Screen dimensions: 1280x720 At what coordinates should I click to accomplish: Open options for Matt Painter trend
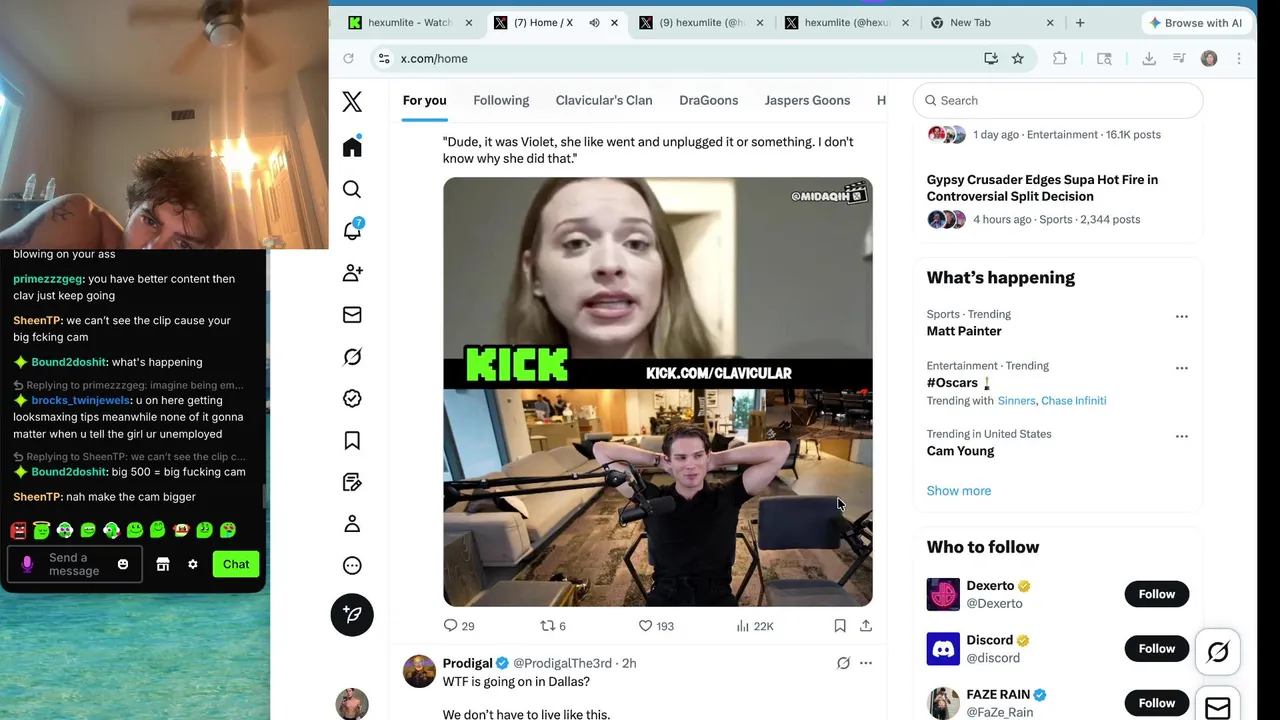click(1182, 316)
